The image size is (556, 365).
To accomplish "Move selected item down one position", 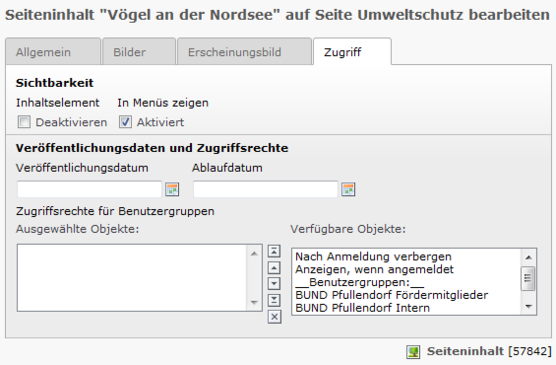I will click(x=274, y=283).
